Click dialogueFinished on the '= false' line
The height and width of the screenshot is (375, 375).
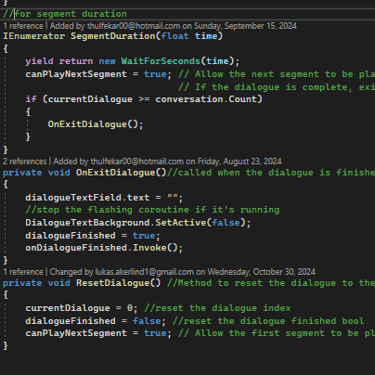(x=71, y=321)
